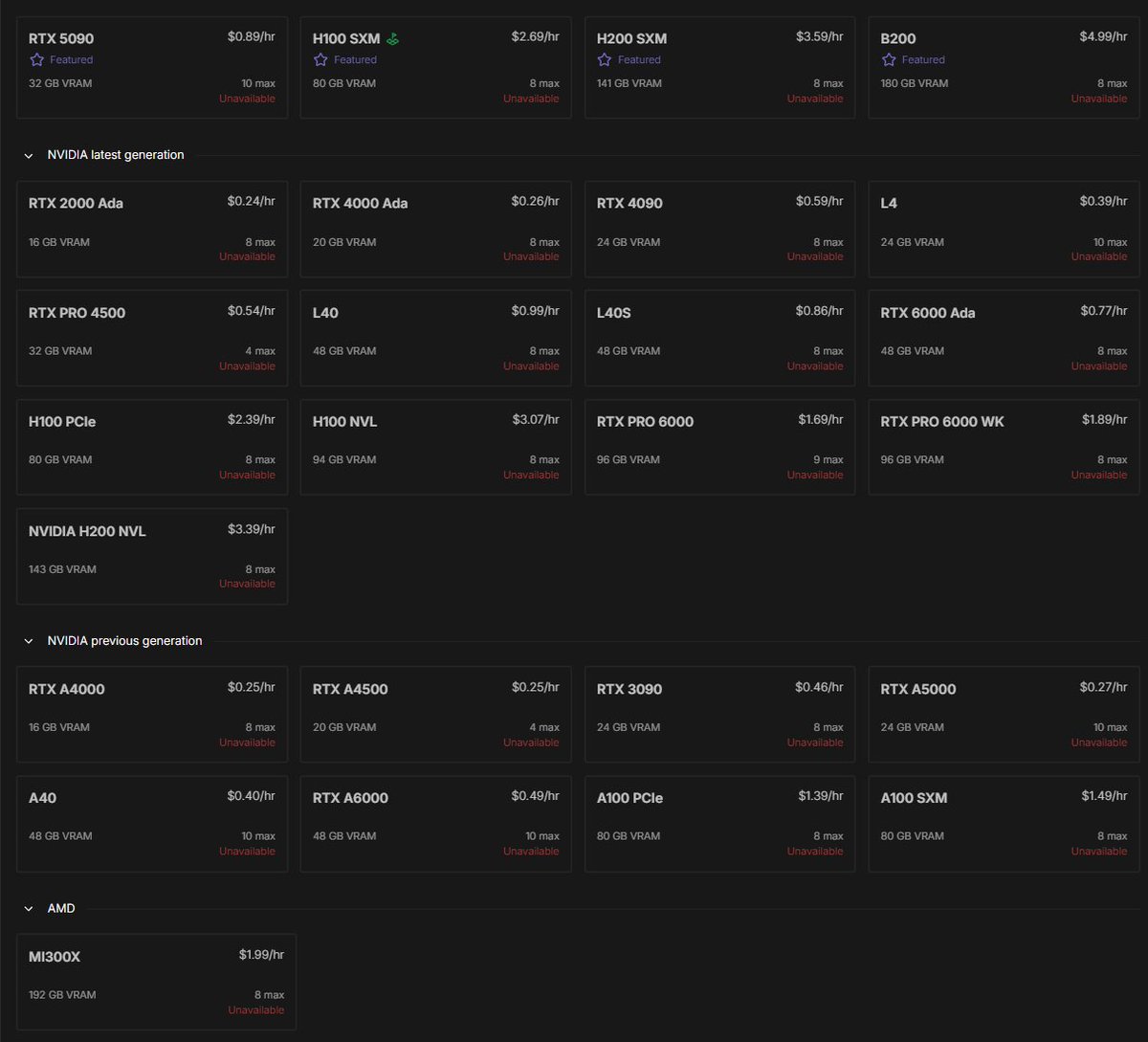The width and height of the screenshot is (1148, 1042).
Task: Pick the RTX PRO 6000 WK card
Action: point(1004,447)
